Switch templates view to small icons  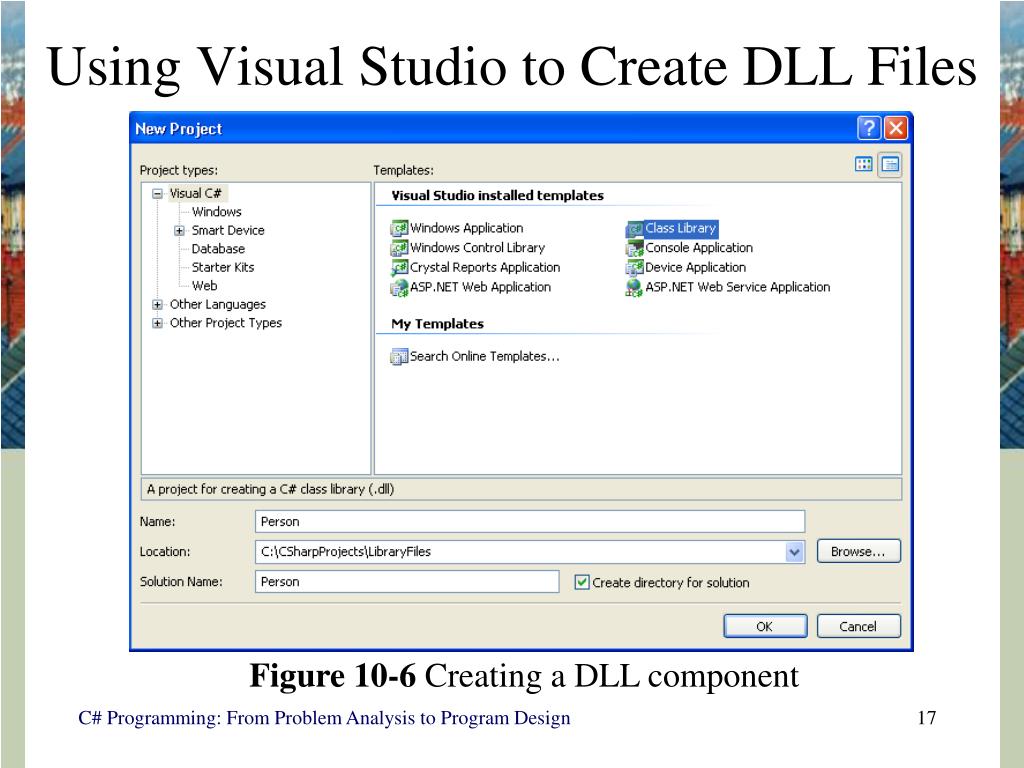889,164
